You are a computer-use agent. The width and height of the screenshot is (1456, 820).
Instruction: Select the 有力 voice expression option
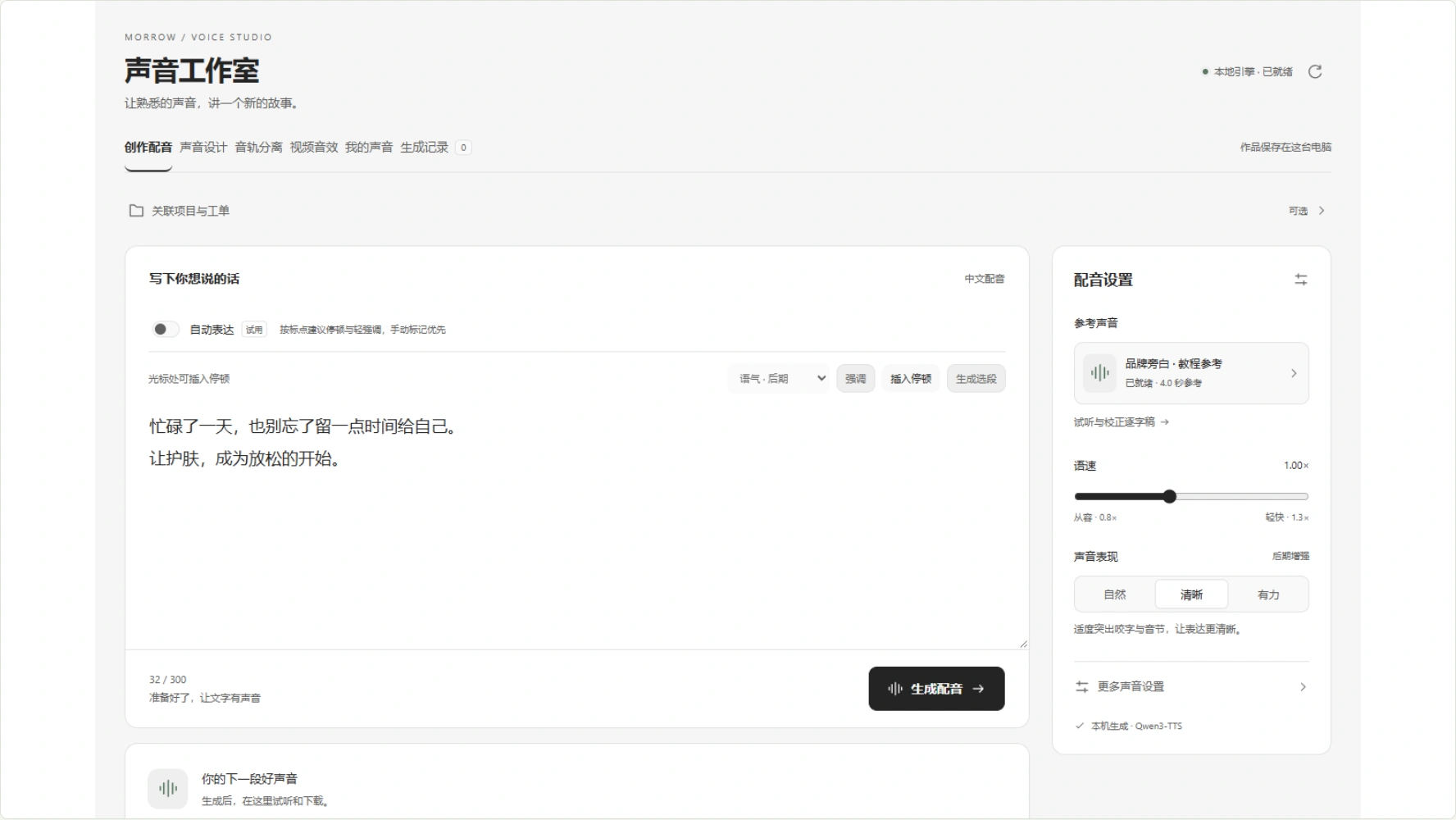1268,594
